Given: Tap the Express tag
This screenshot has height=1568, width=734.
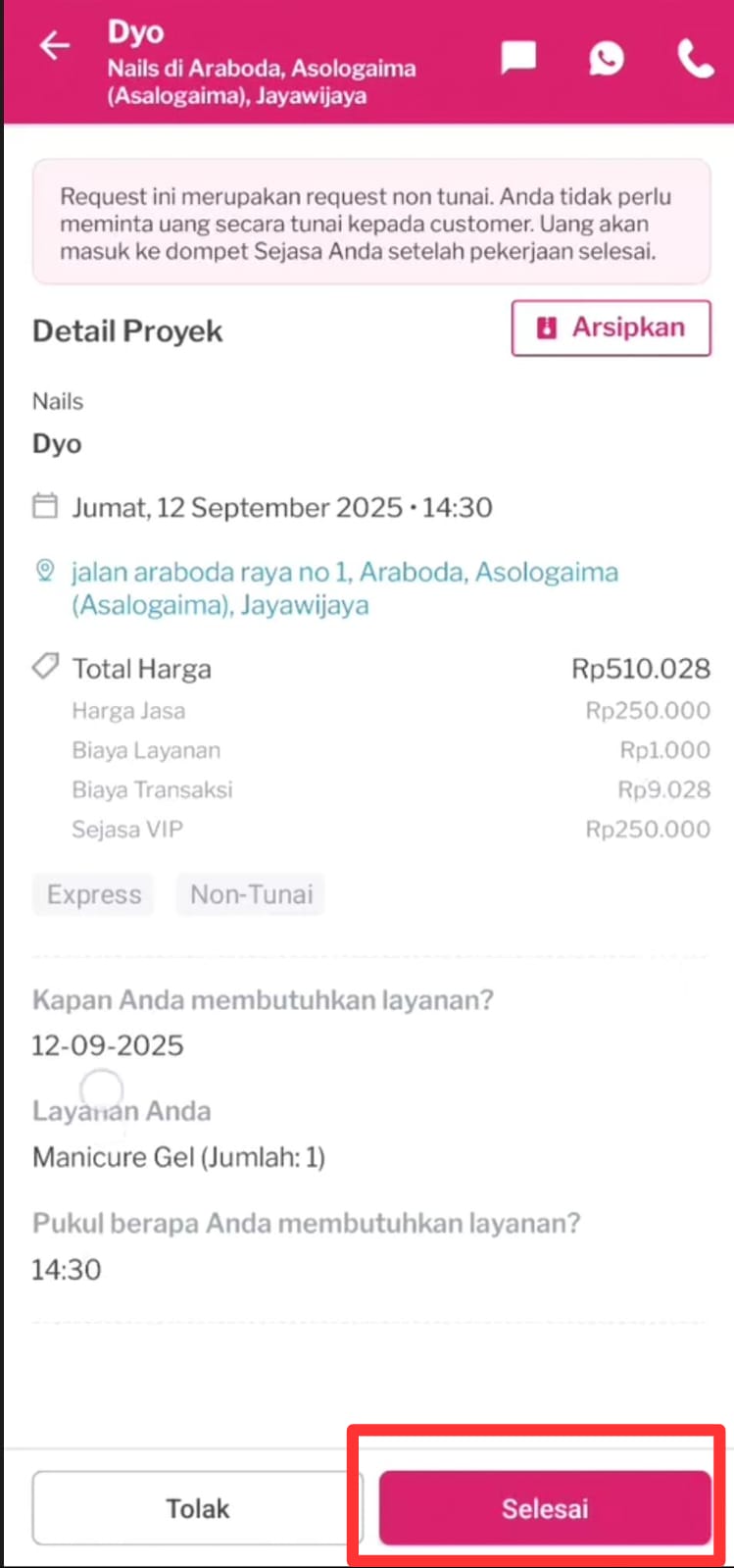Looking at the screenshot, I should [x=94, y=894].
